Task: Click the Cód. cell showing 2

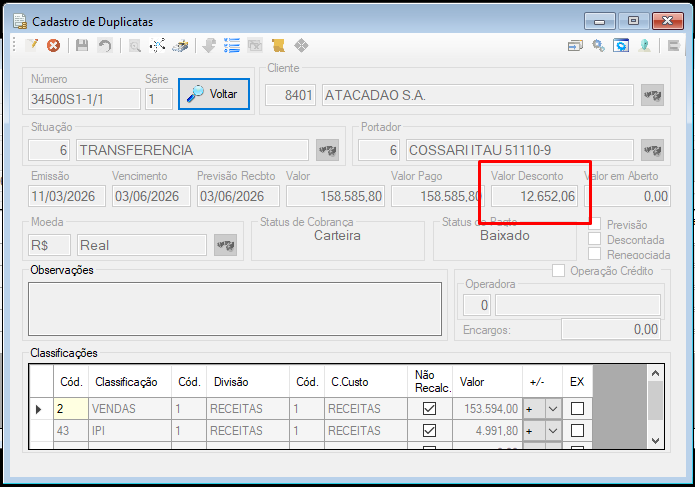Action: tap(71, 409)
